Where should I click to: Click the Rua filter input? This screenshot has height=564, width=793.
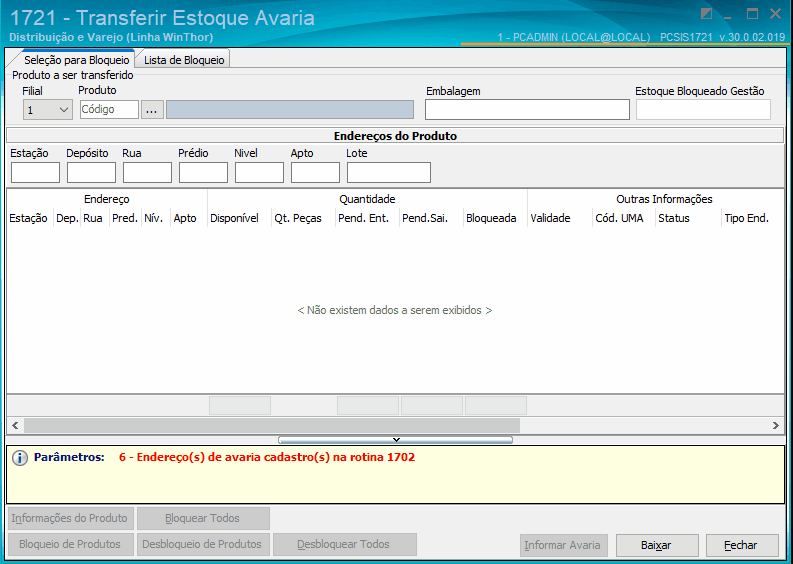[147, 172]
